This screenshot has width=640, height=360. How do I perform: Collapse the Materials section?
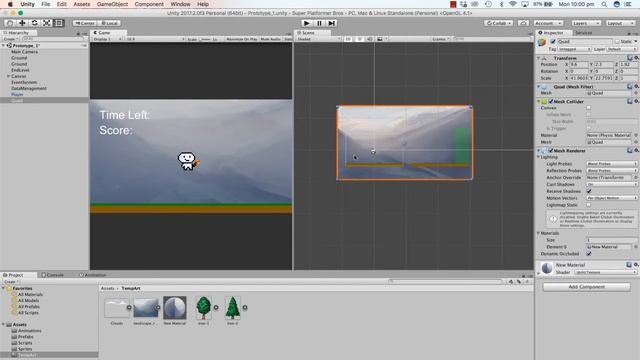538,233
